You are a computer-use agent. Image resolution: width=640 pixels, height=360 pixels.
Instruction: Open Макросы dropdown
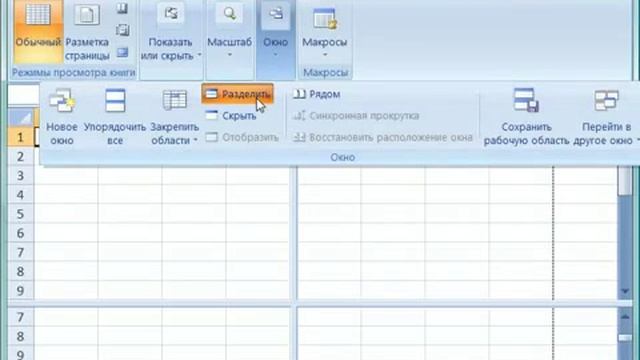[325, 33]
